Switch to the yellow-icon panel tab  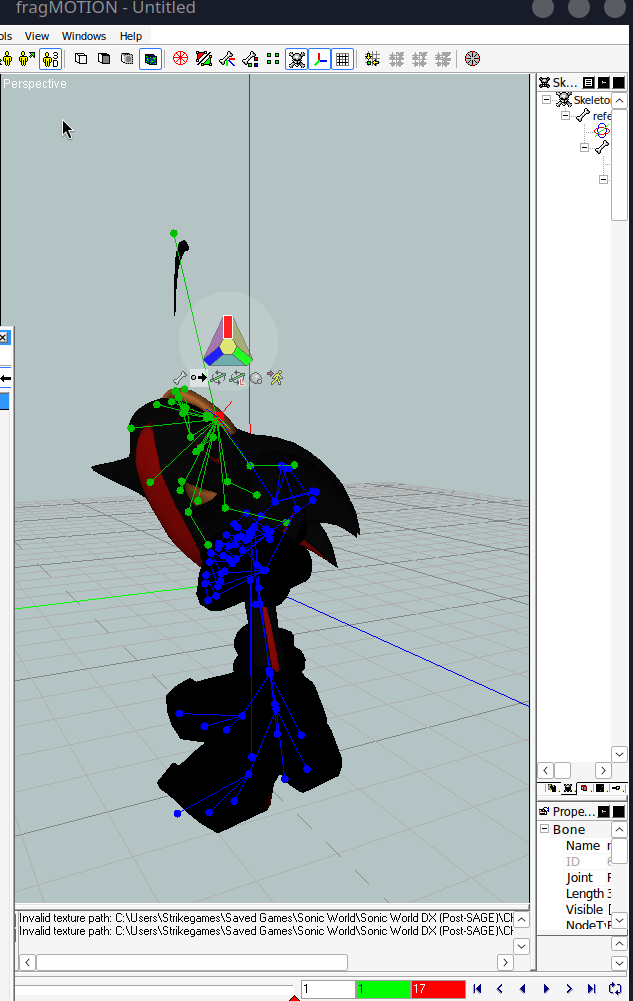click(x=551, y=788)
